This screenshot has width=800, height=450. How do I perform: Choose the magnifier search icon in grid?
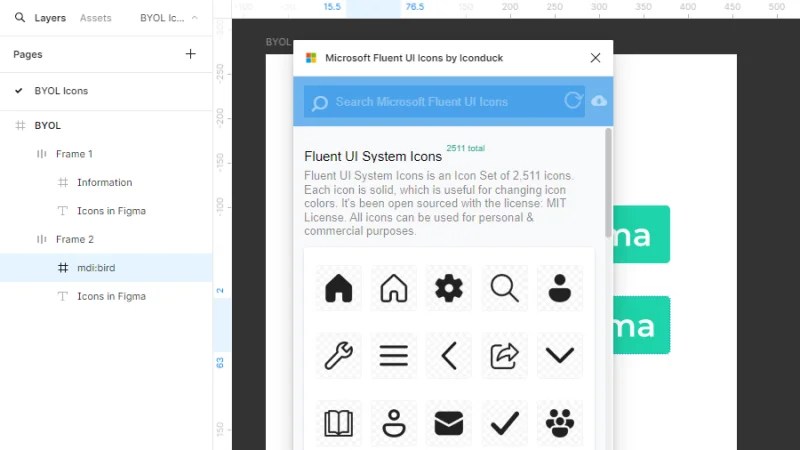point(505,288)
